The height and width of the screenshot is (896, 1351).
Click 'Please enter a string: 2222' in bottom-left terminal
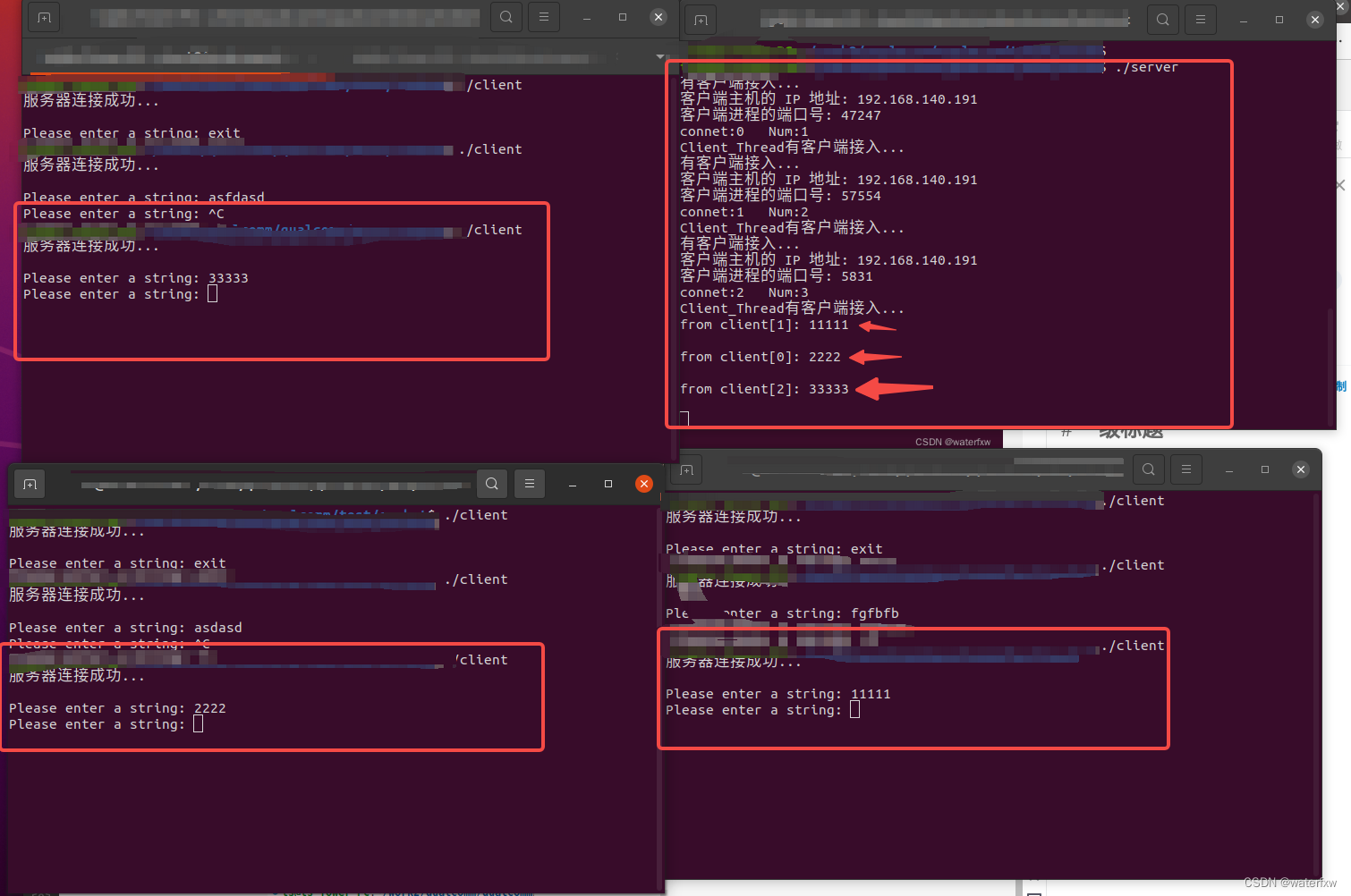tap(117, 708)
